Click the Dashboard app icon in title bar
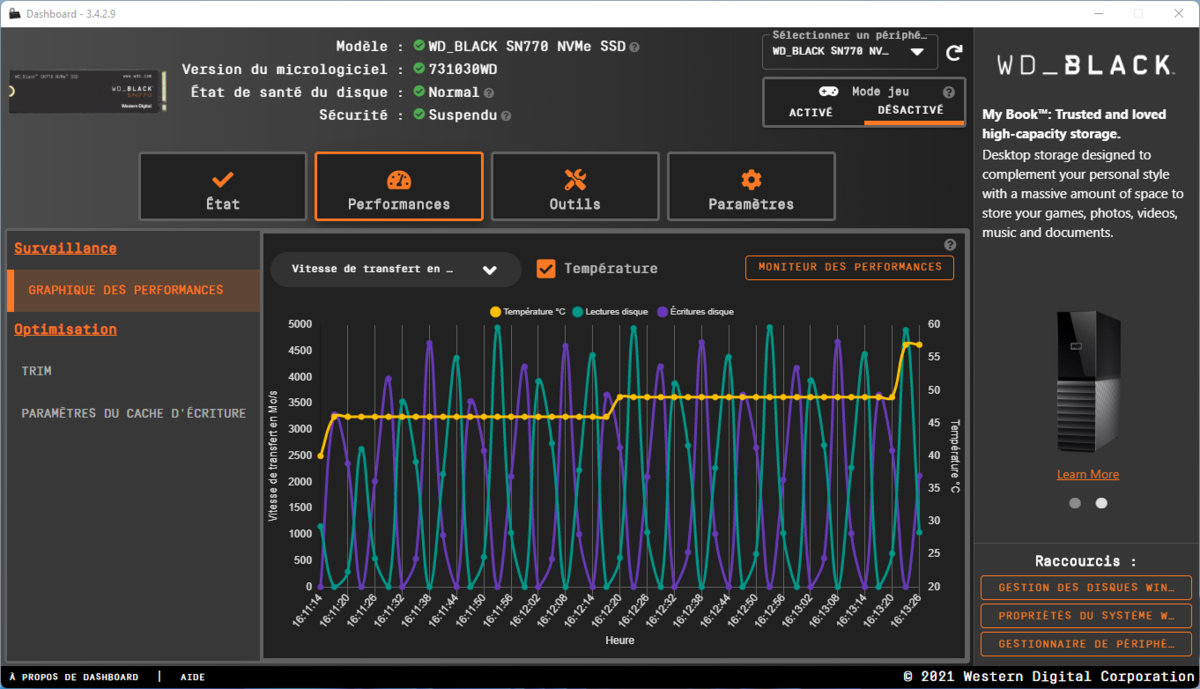1200x689 pixels. [14, 14]
